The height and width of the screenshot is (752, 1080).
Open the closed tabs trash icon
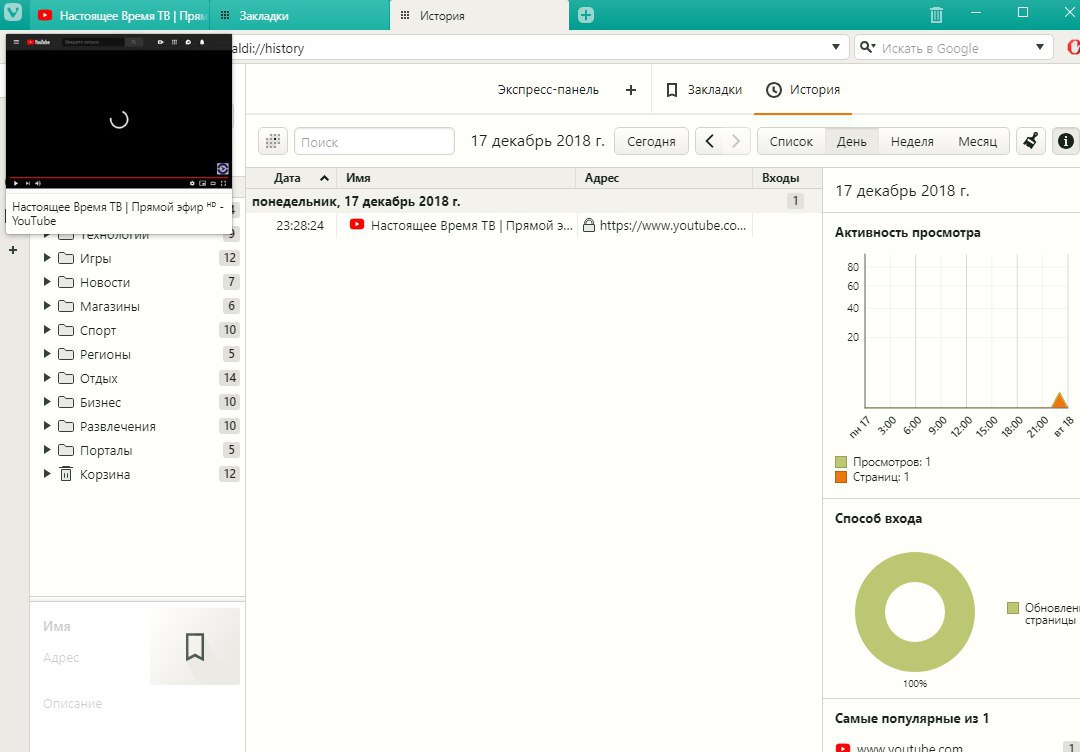tap(936, 14)
